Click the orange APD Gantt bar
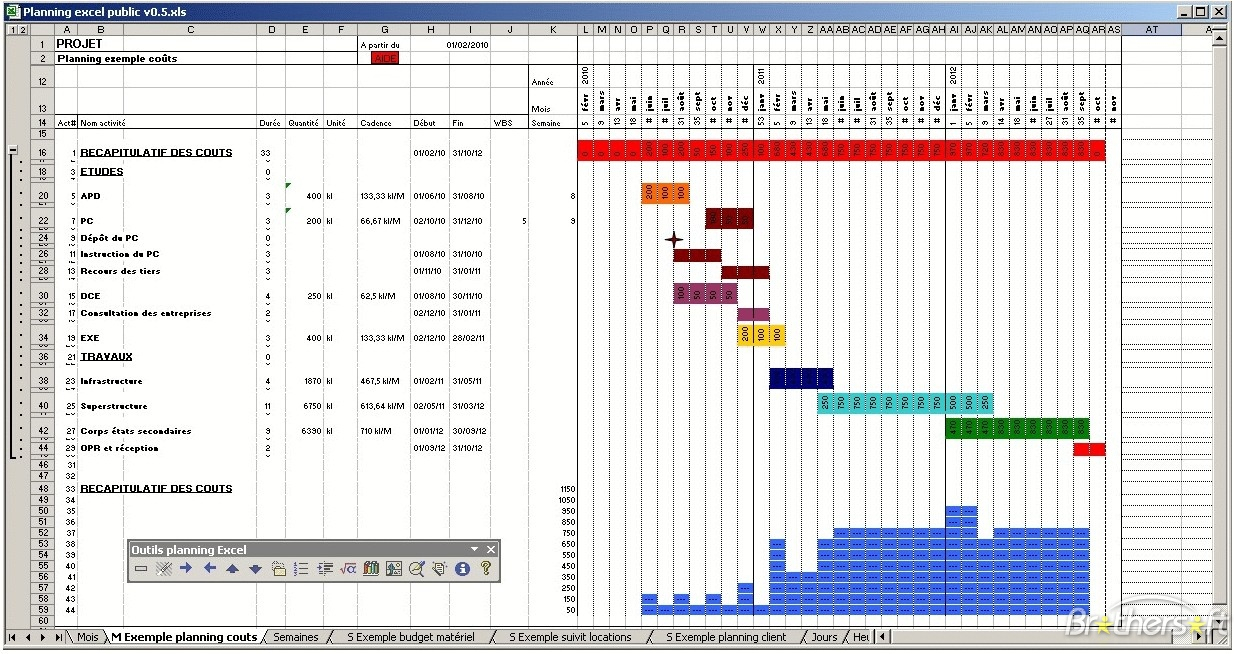This screenshot has width=1234, height=654. pyautogui.click(x=665, y=193)
